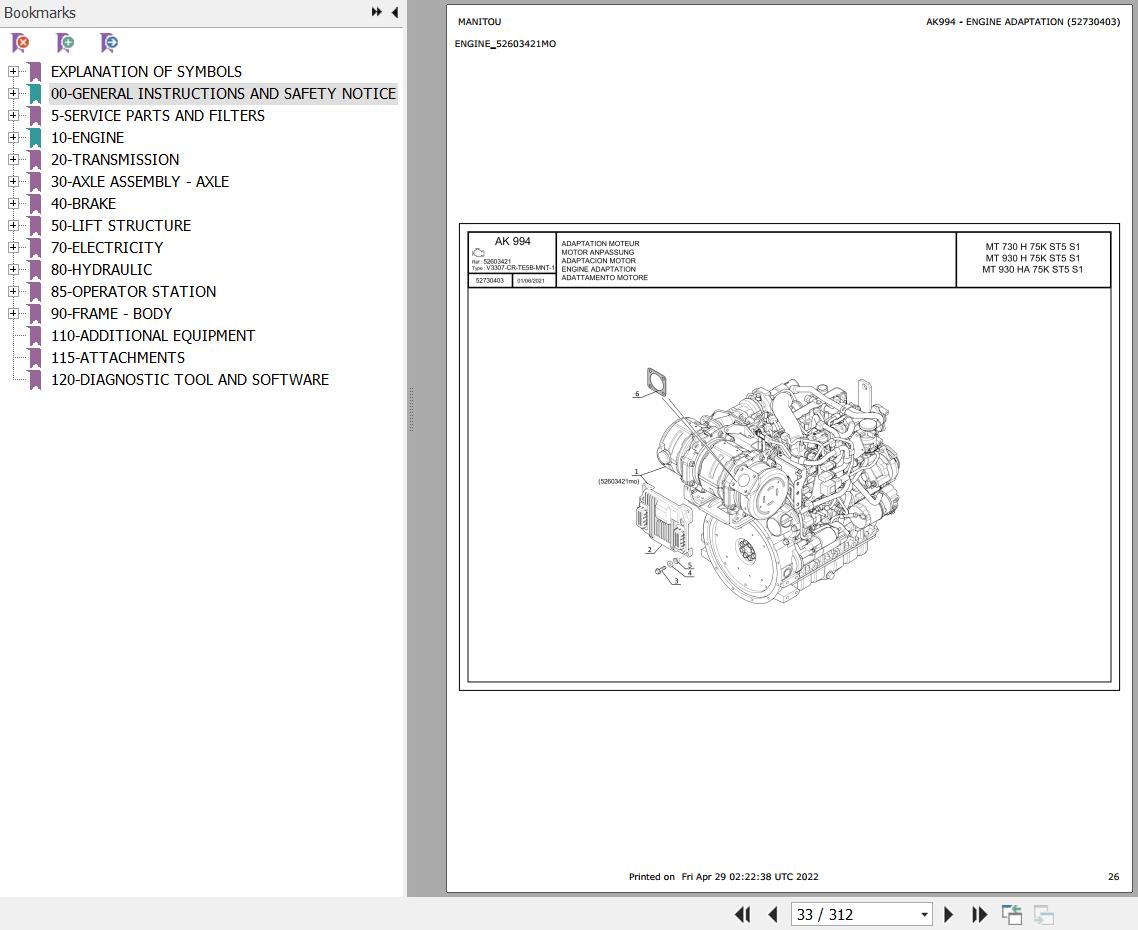The image size is (1138, 930).
Task: Click the (52603421mo) part reference label
Action: click(x=618, y=481)
